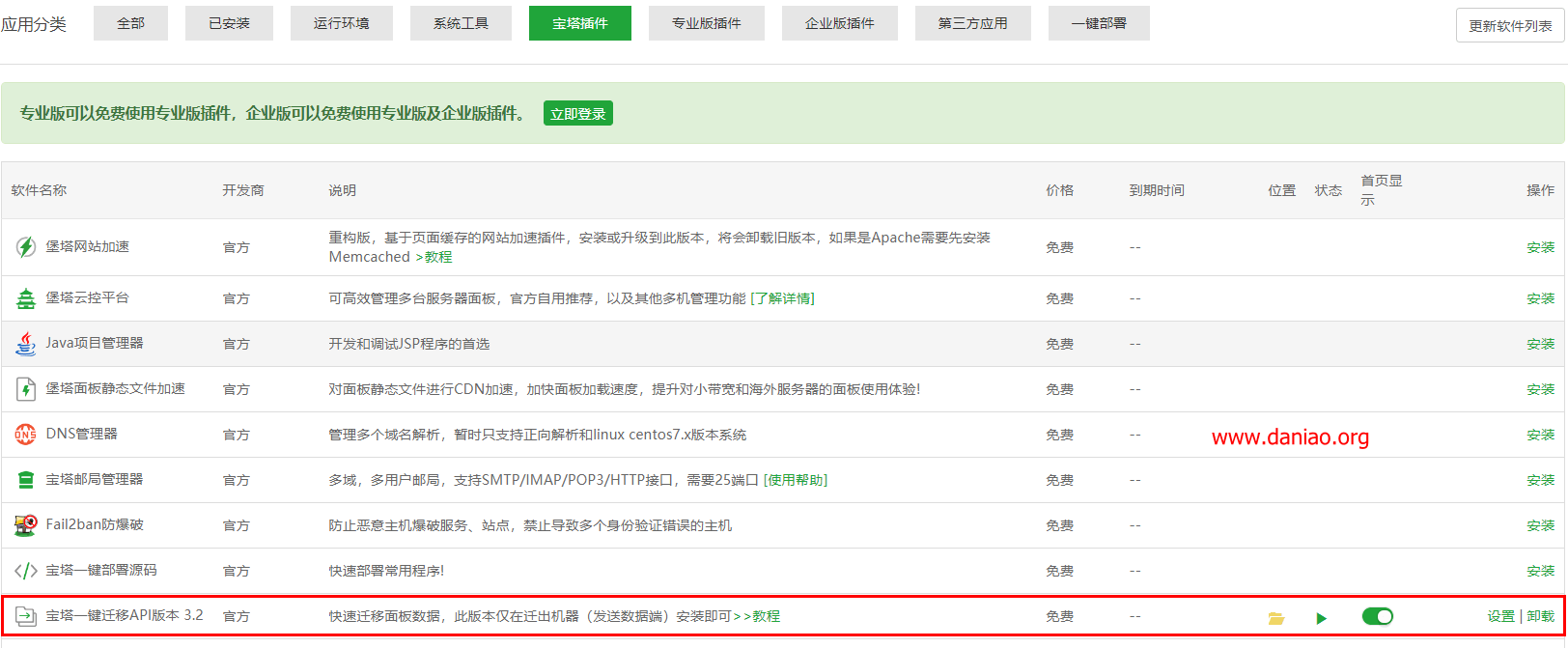Viewport: 1568px width, 648px height.
Task: Click the 宝塔一键部署源码 software name
Action: [x=101, y=570]
